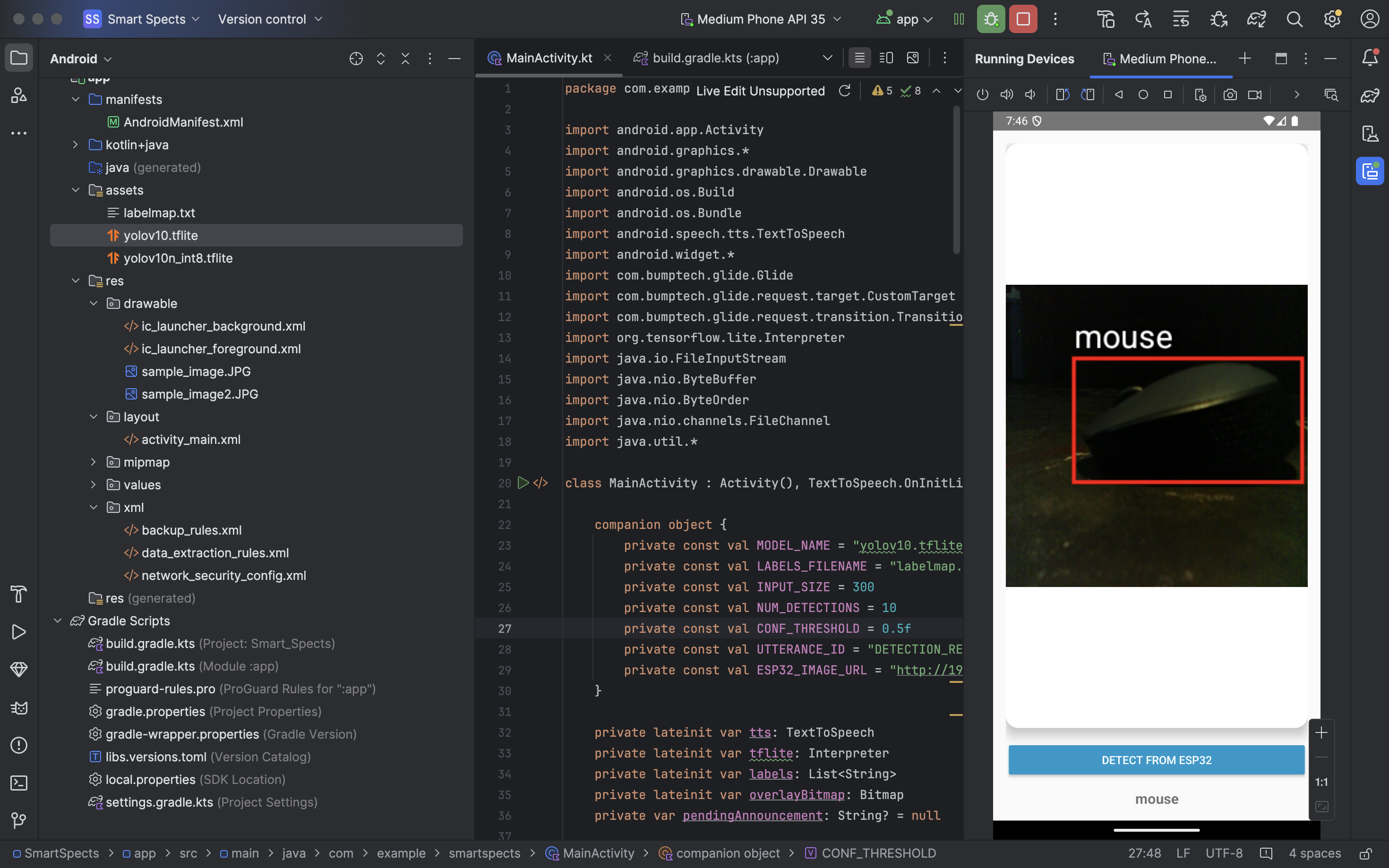The height and width of the screenshot is (868, 1389).
Task: Open the Terminal tool window
Action: (x=18, y=783)
